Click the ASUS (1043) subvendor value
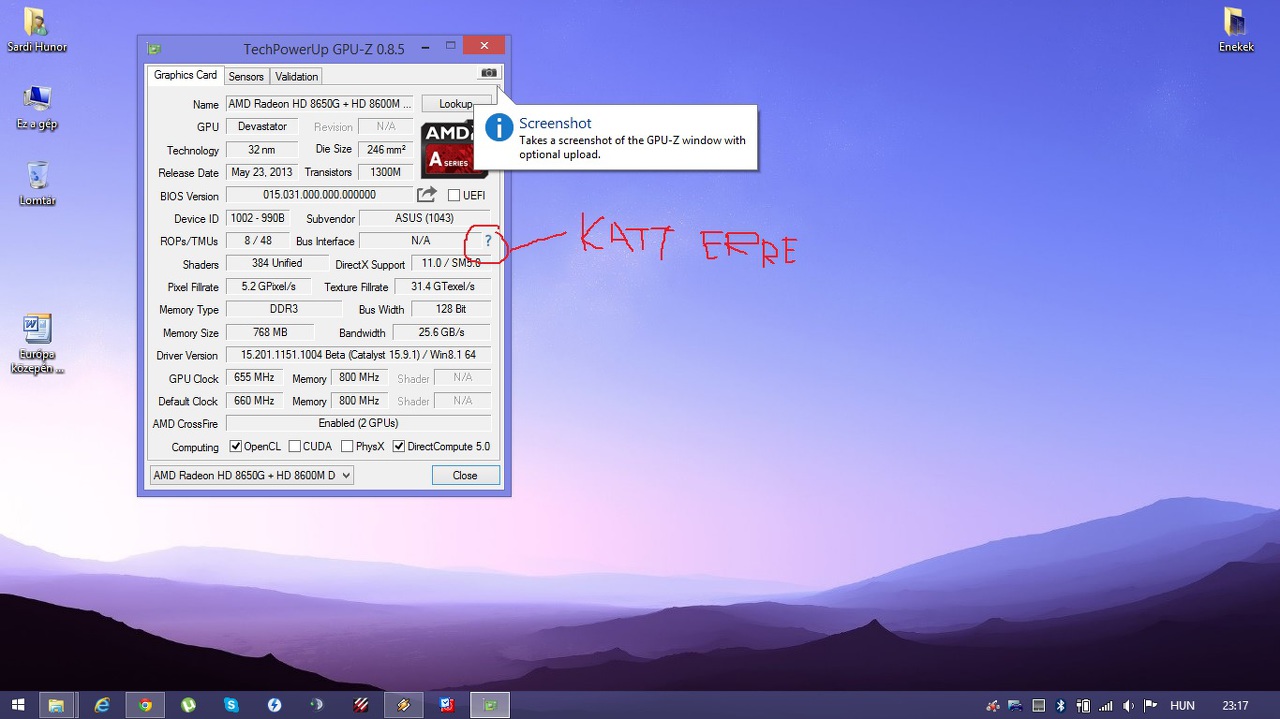 pyautogui.click(x=425, y=218)
